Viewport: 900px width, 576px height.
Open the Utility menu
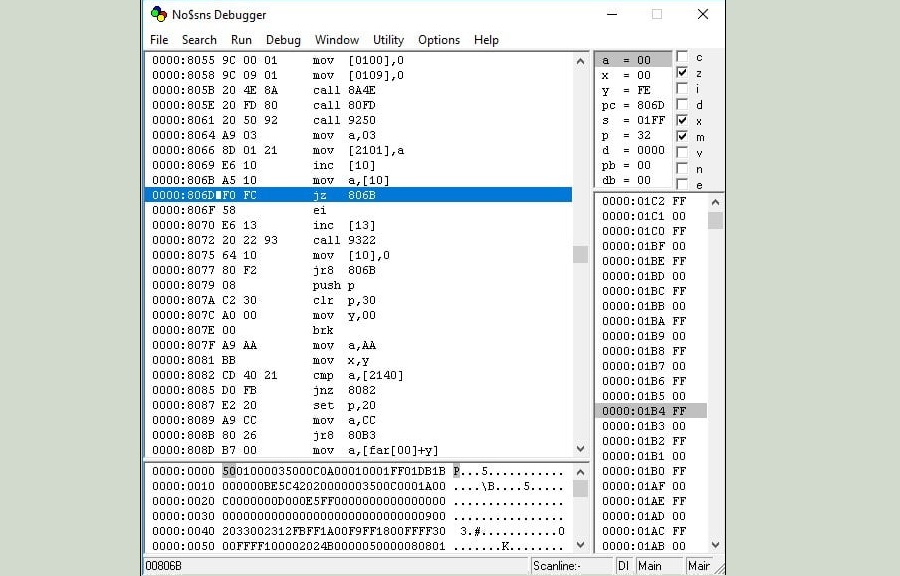tap(388, 40)
